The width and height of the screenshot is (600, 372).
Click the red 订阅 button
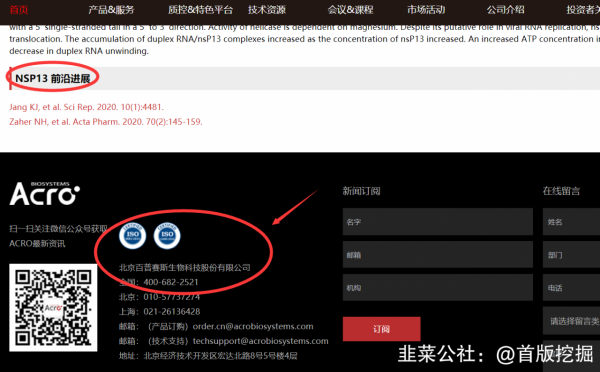click(x=382, y=329)
